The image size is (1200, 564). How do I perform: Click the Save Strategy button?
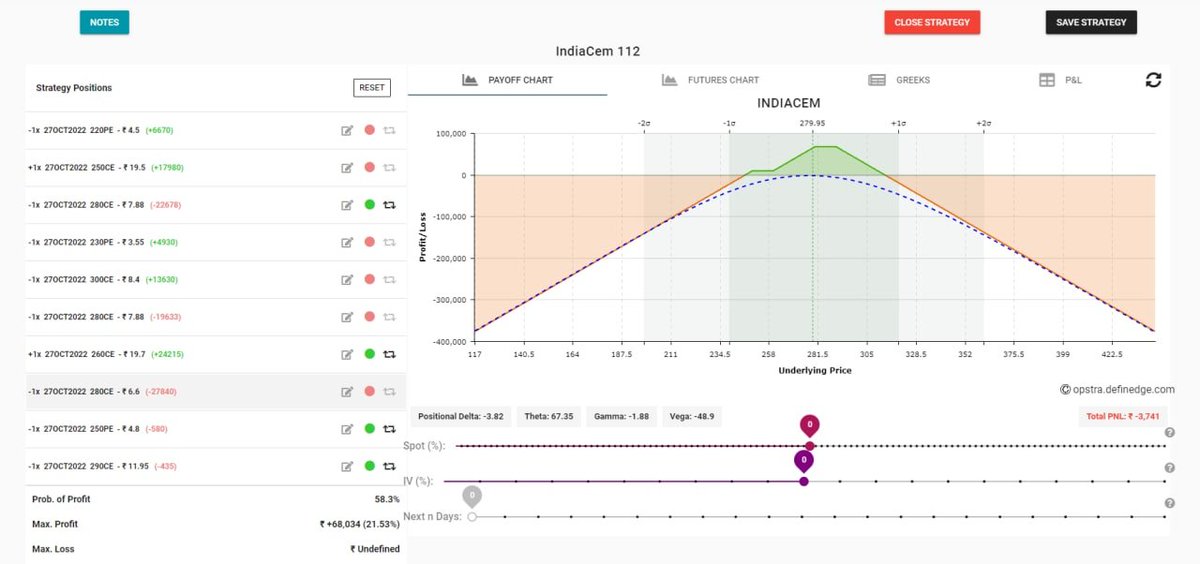(1091, 22)
